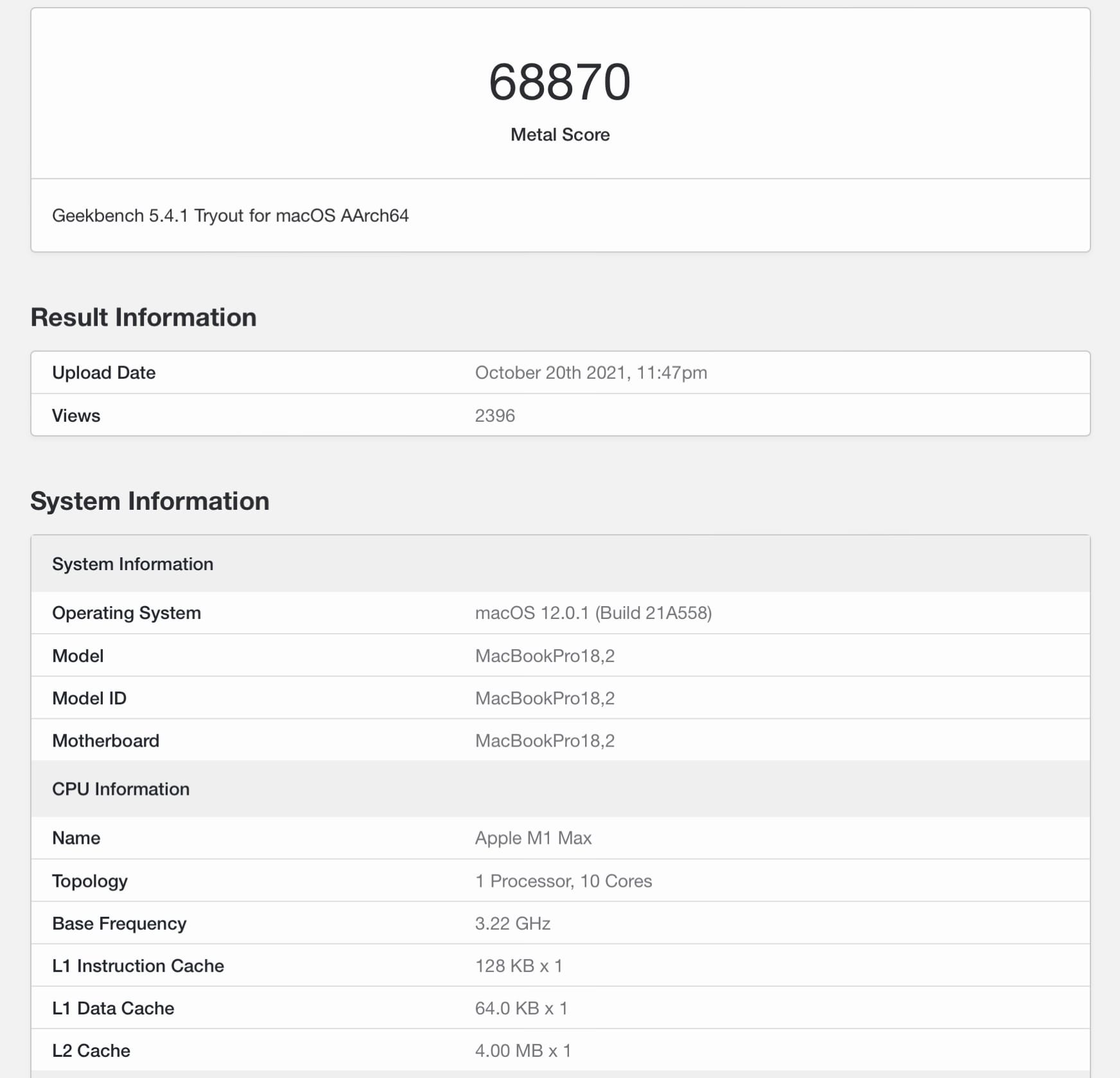Viewport: 1120px width, 1078px height.
Task: Click the 'Model ID' row label
Action: [x=89, y=698]
